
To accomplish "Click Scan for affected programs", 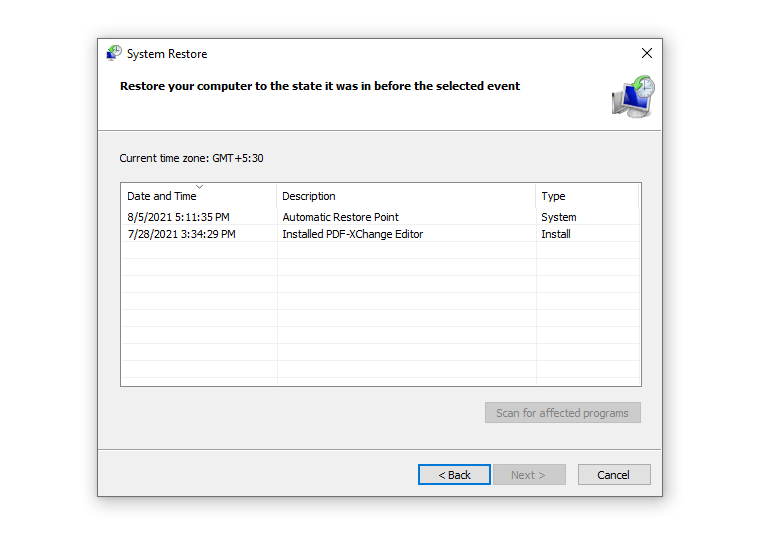I will [562, 413].
